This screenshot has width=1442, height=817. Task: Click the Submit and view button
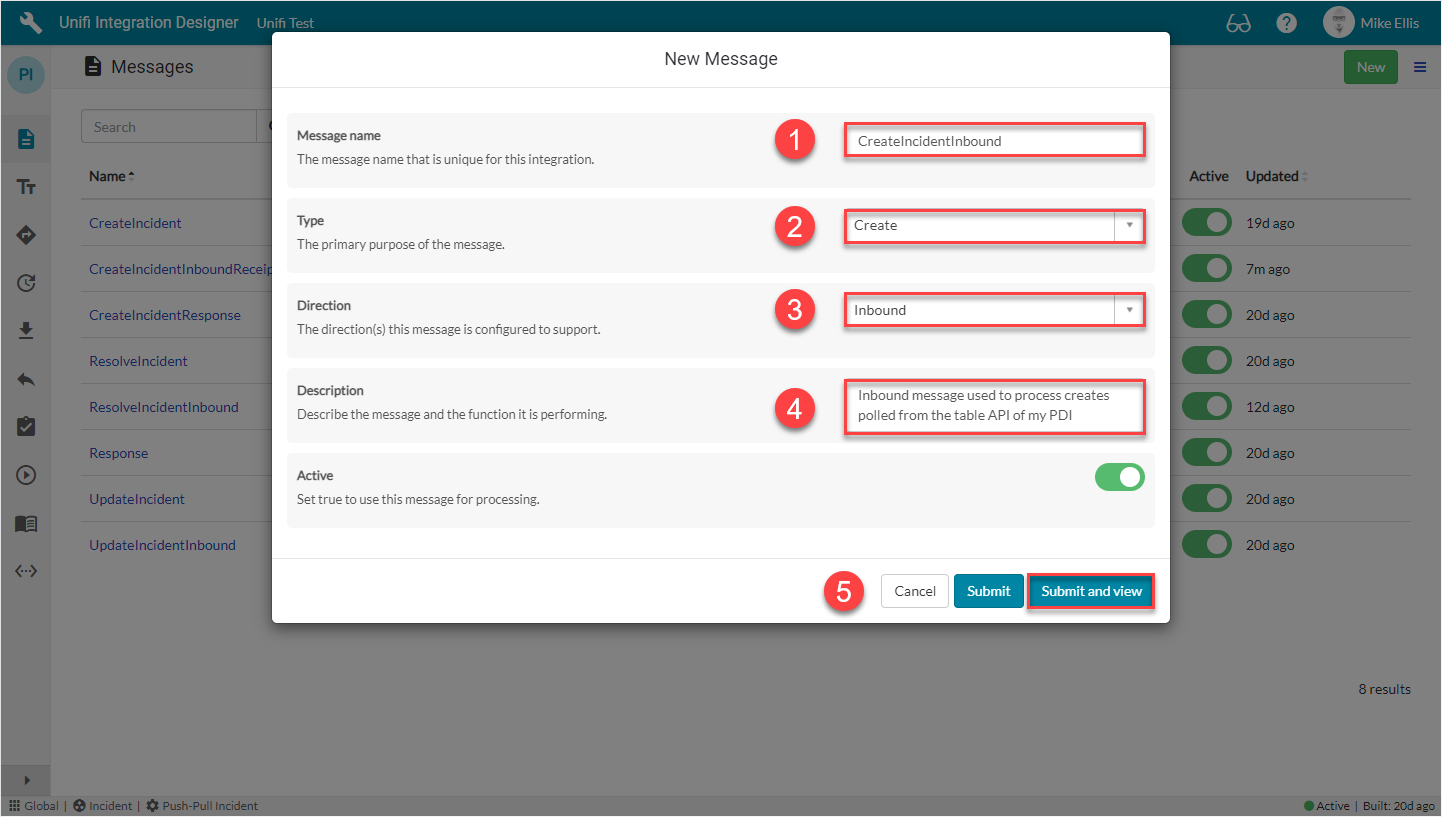1091,591
